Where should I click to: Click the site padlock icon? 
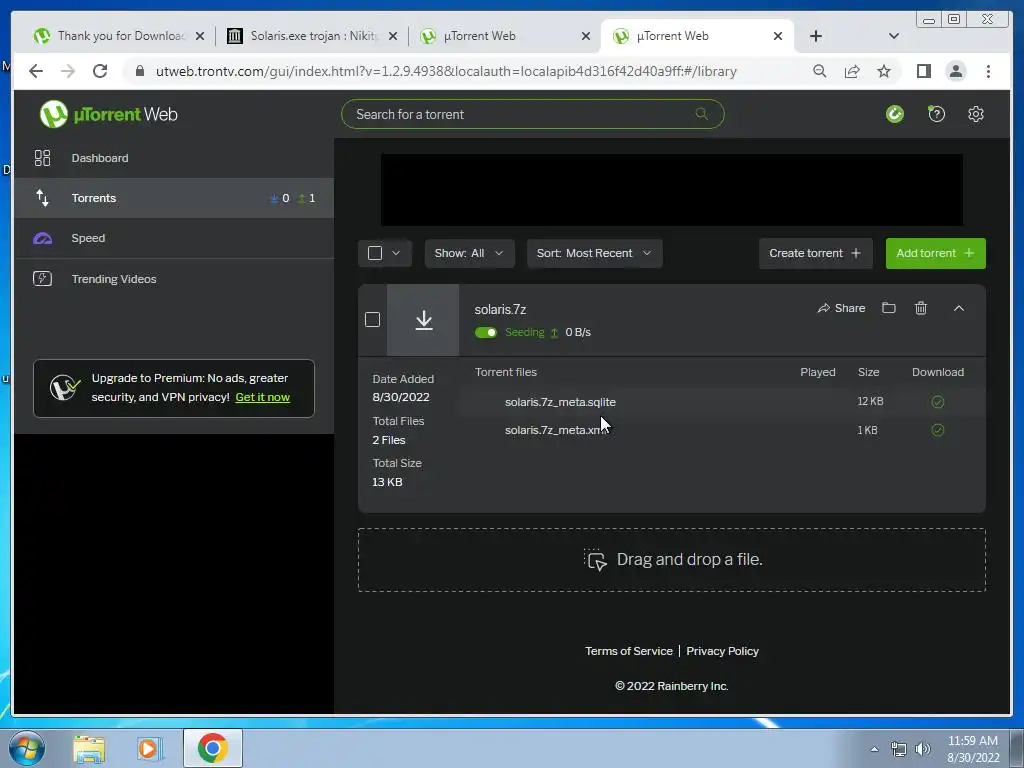pos(139,71)
